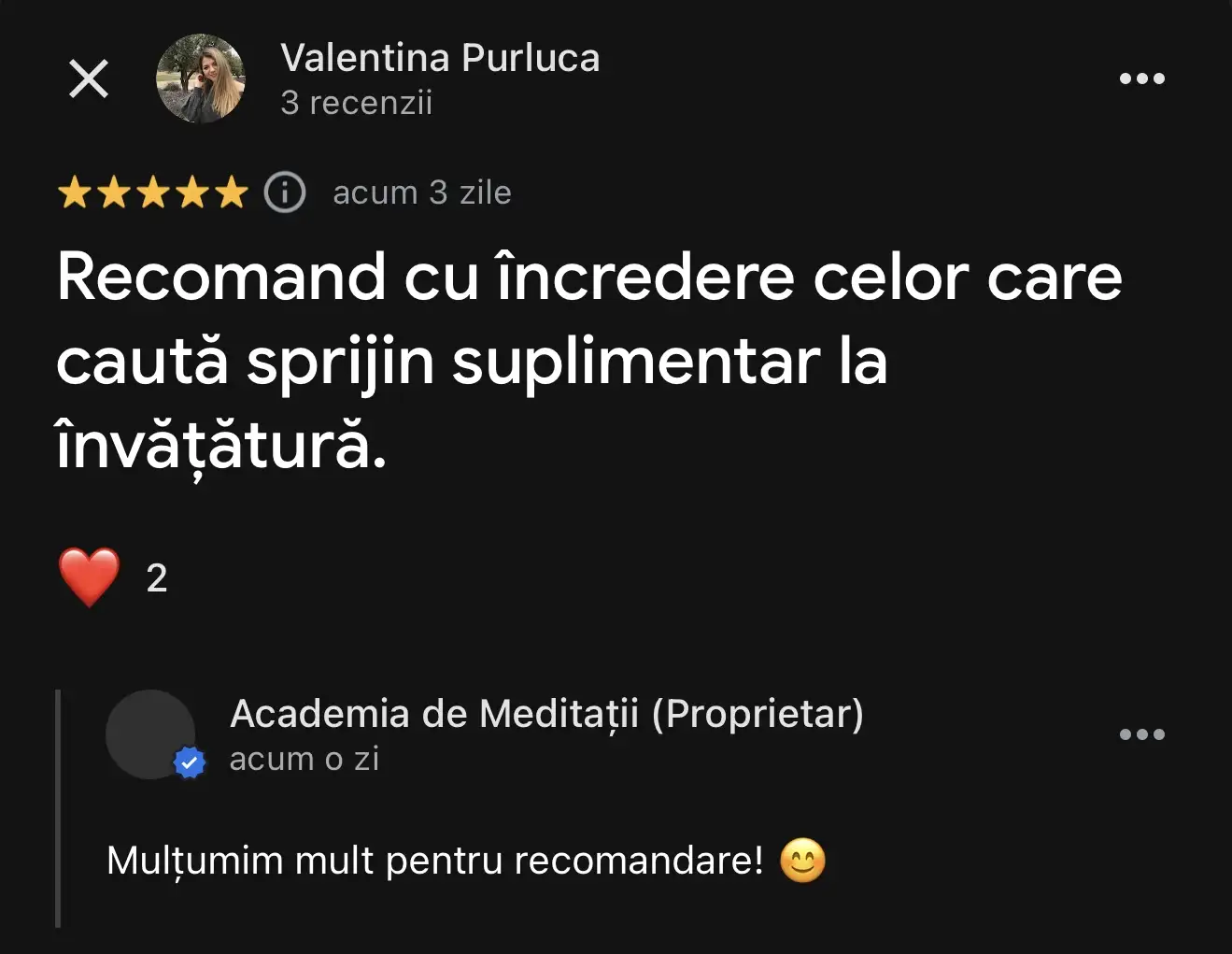Select the reply text 'Mulțumim mult pentru recomandare!'

click(435, 861)
